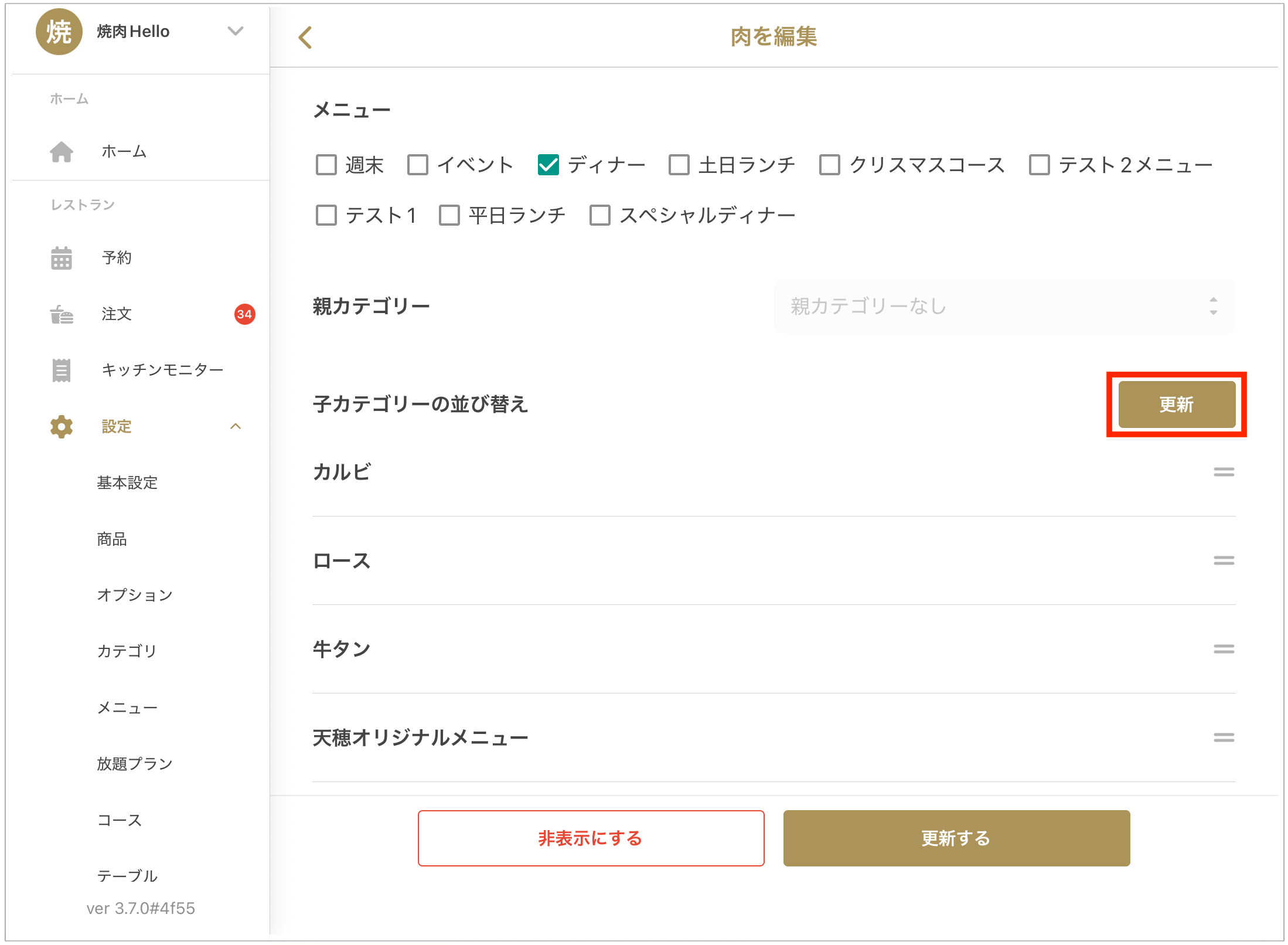Viewport: 1288px width, 945px height.
Task: Click the 天穂オリジナルメニュー subcategory row
Action: pos(420,737)
